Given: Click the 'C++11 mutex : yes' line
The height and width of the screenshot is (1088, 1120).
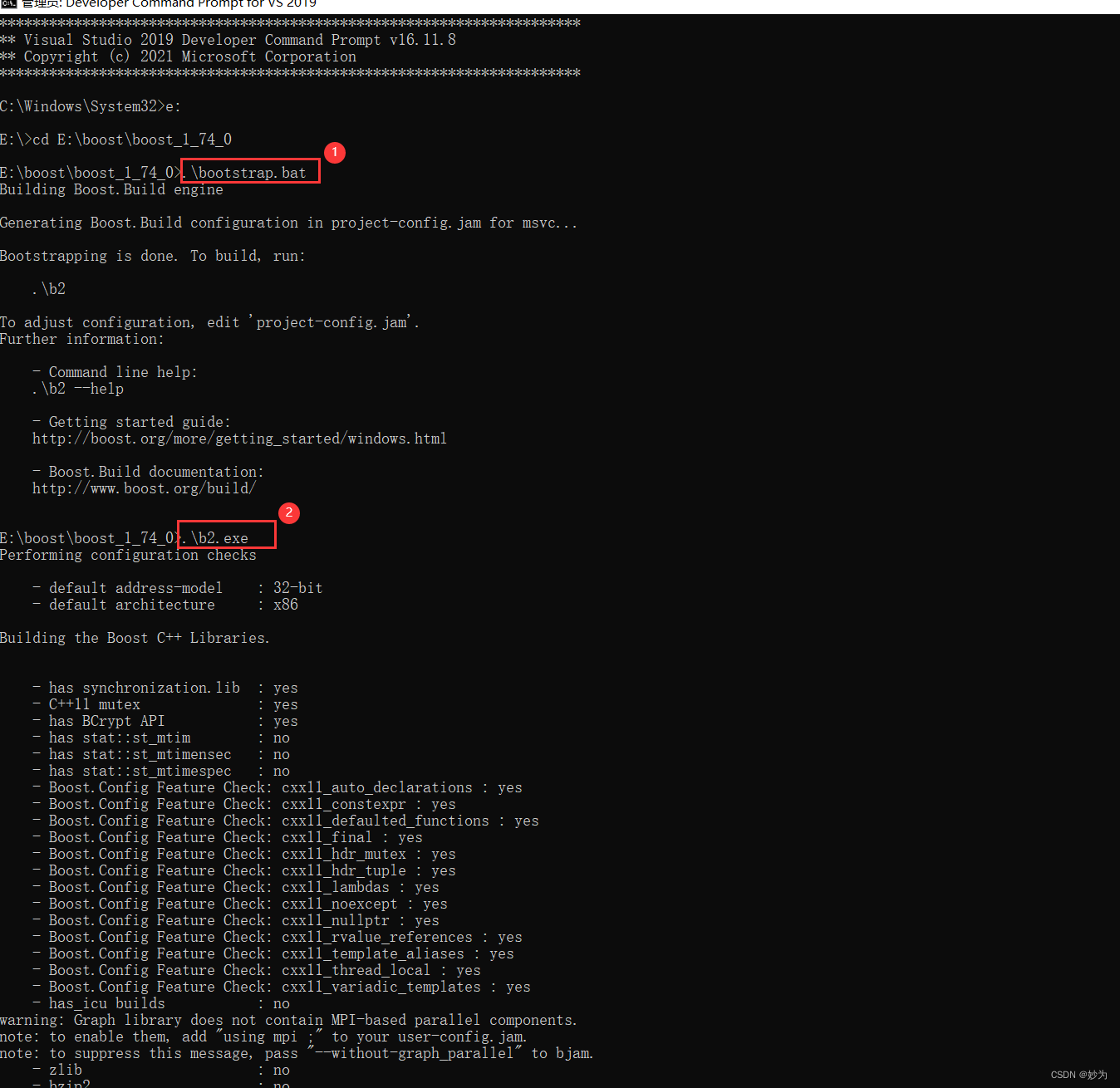Looking at the screenshot, I should [165, 704].
